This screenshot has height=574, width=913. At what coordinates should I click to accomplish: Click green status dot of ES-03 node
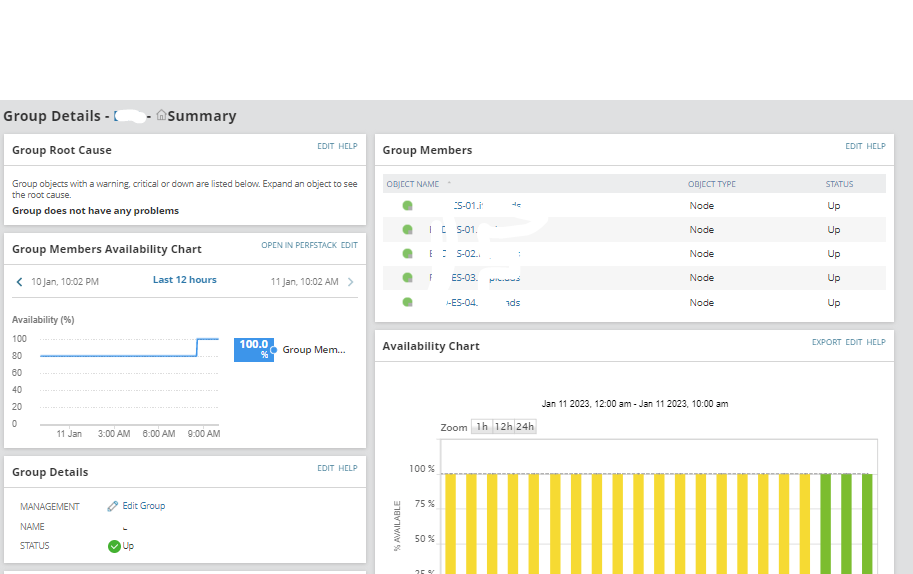pos(408,278)
